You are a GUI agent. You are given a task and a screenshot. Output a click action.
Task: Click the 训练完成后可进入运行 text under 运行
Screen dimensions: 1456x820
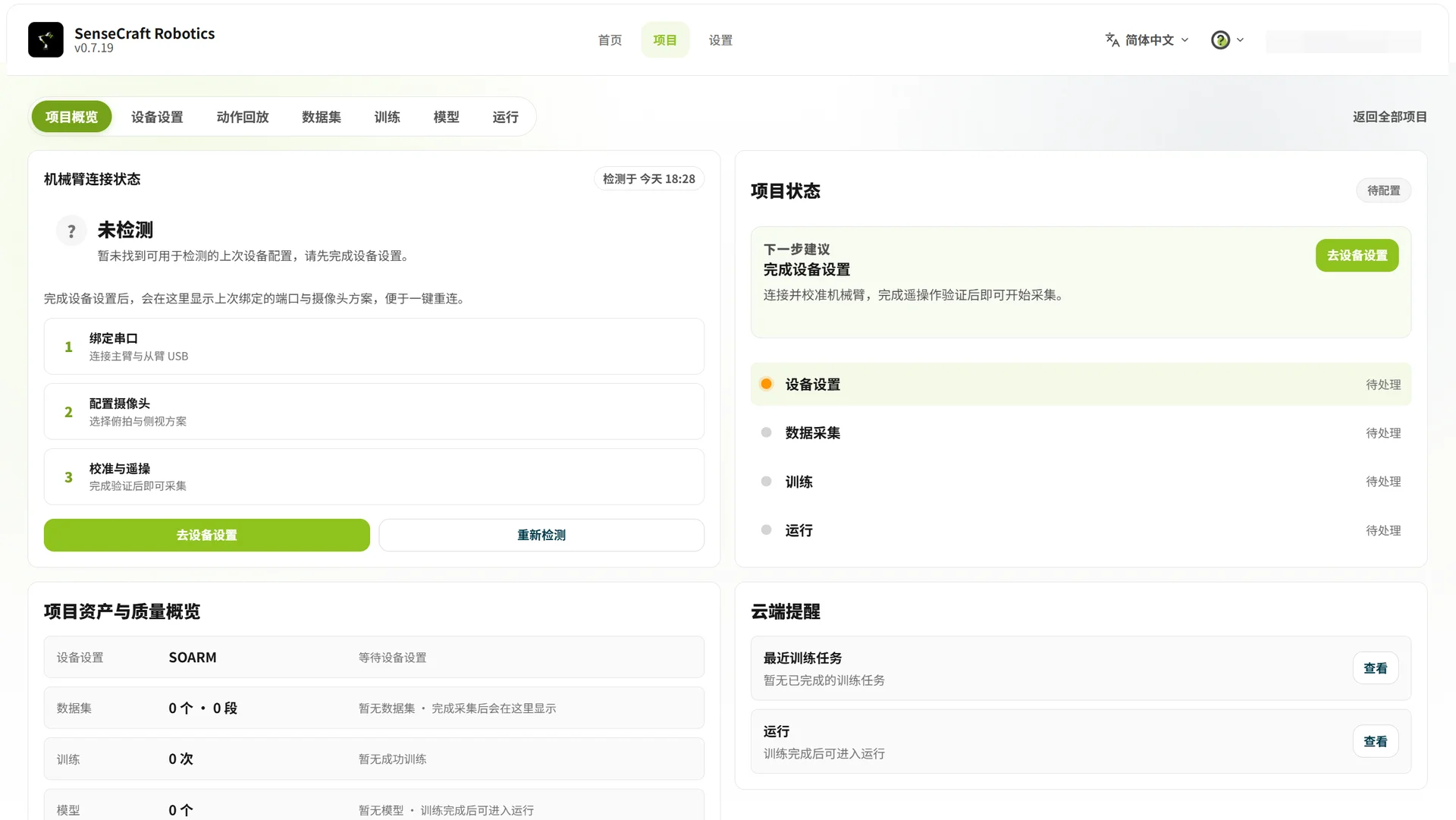[824, 754]
